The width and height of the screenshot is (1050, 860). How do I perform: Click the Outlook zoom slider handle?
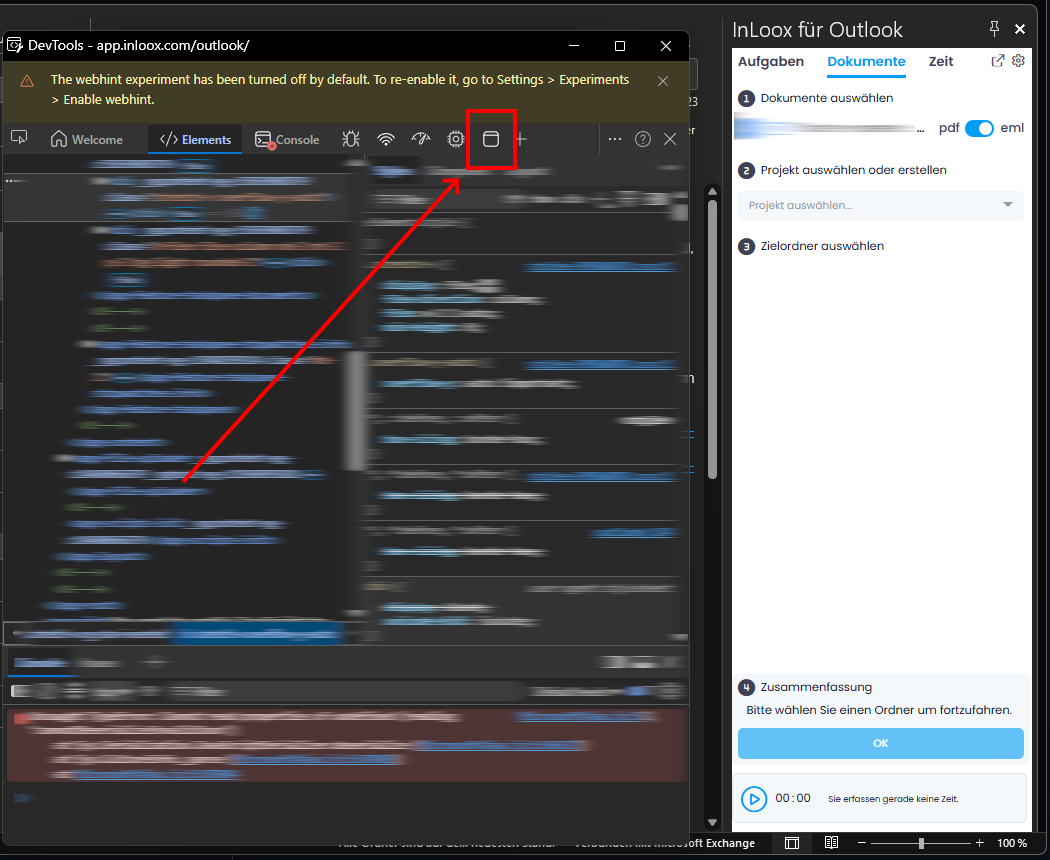point(921,843)
